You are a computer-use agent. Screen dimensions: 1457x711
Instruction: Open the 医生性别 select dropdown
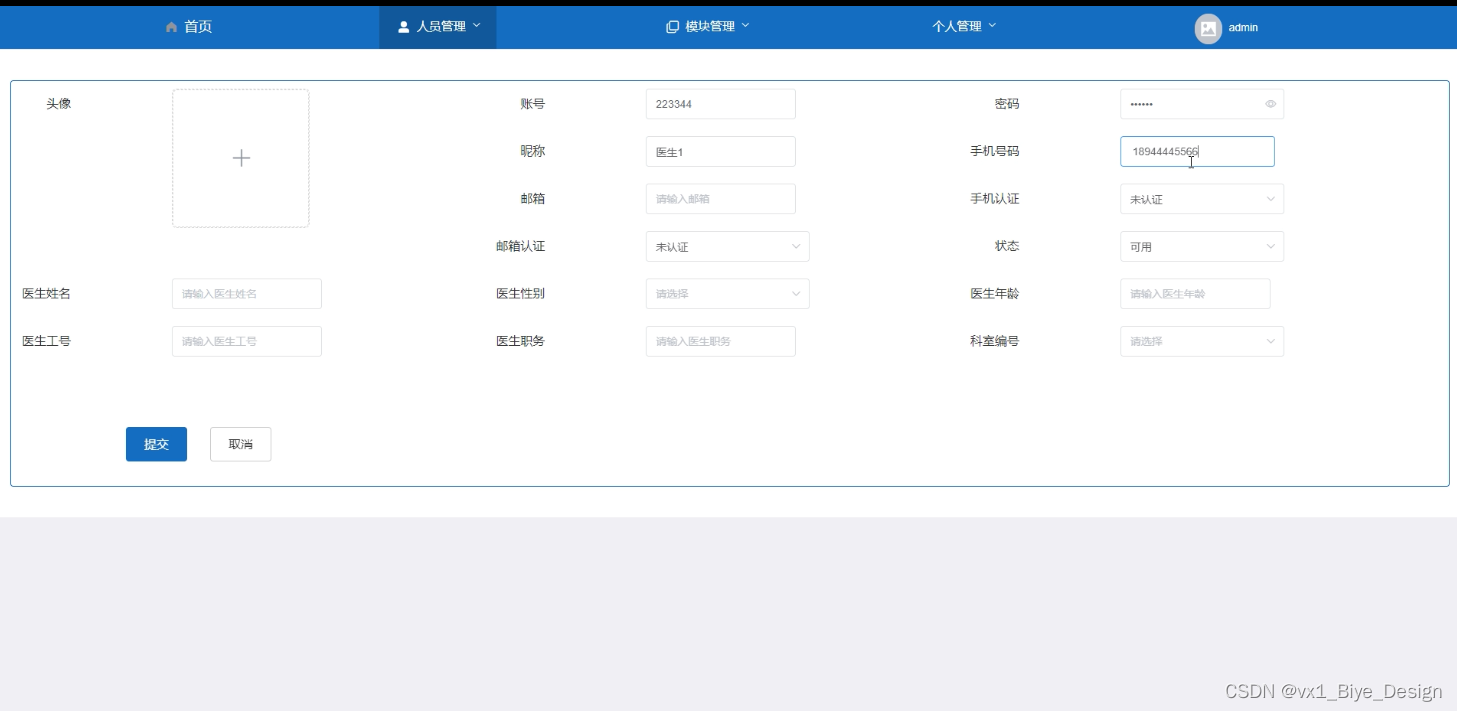(x=728, y=294)
